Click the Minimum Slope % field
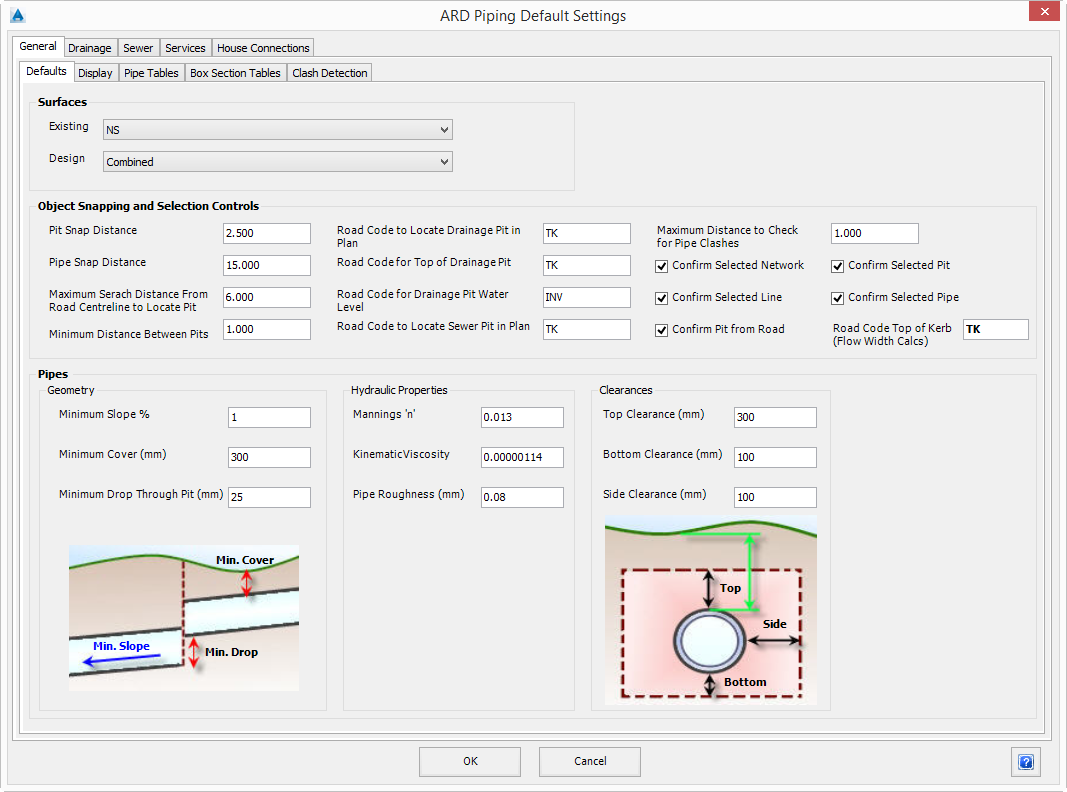 click(269, 417)
